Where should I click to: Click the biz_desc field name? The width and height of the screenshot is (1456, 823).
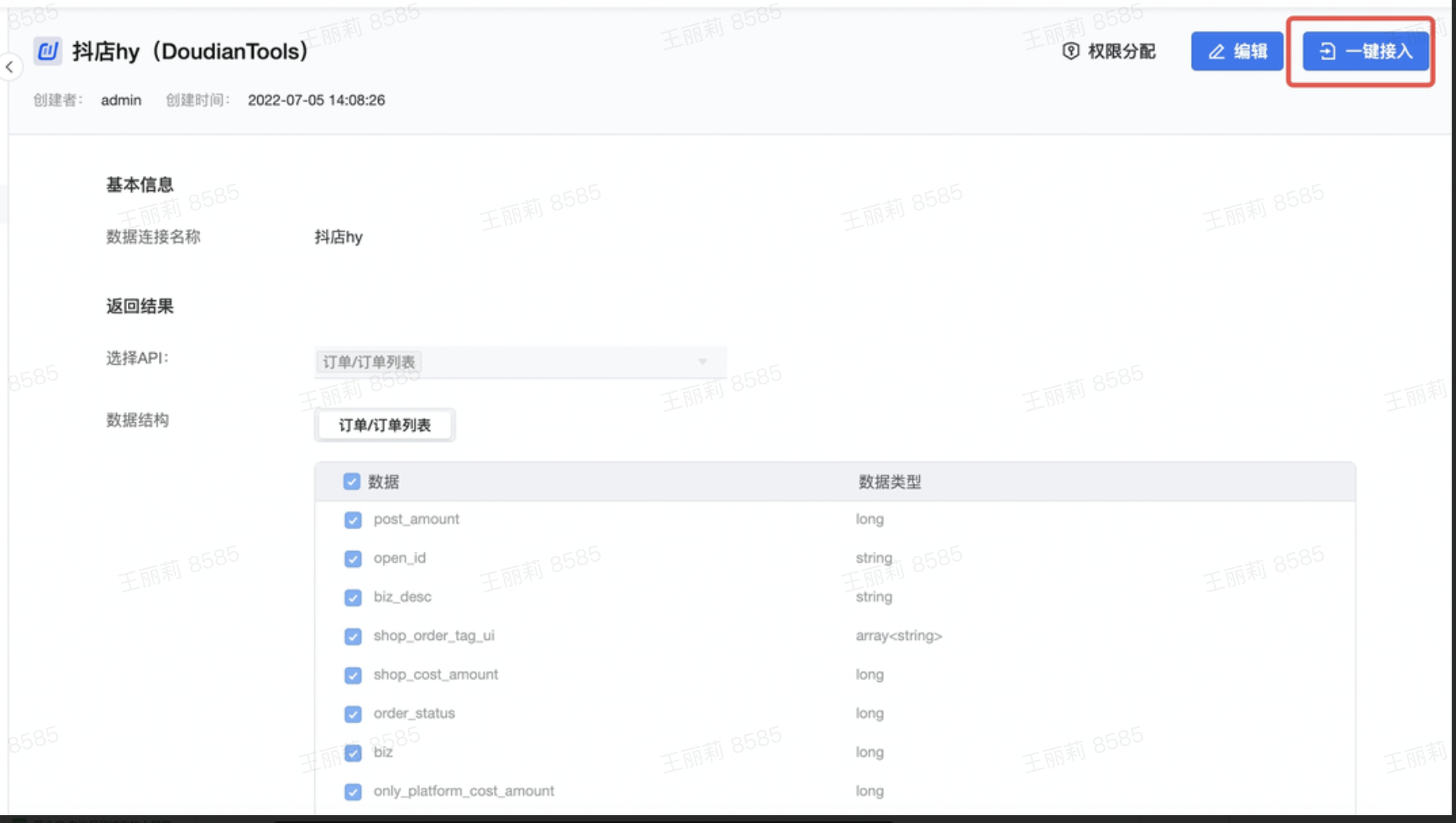(x=402, y=597)
